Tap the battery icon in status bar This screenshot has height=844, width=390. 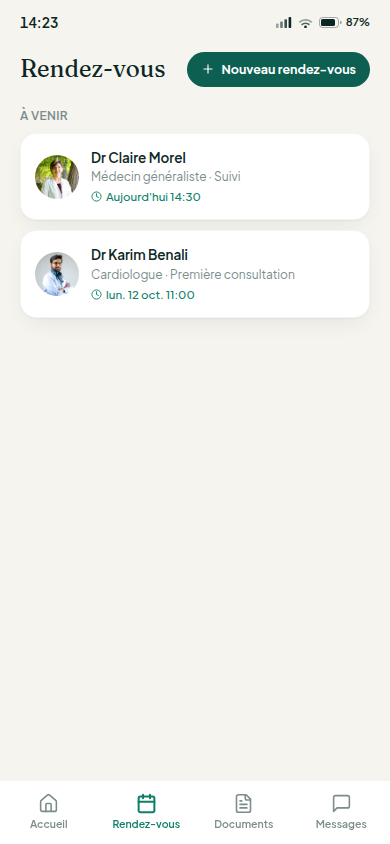point(330,23)
